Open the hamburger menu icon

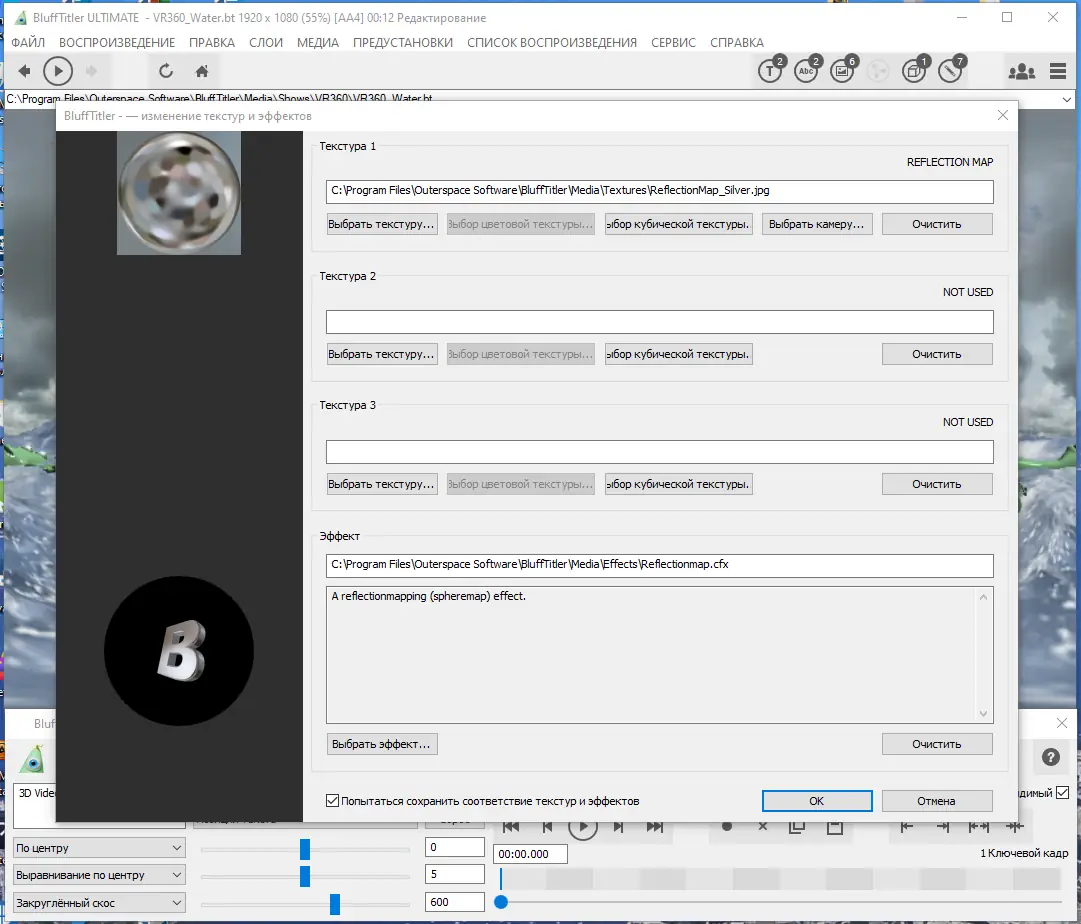click(x=1058, y=71)
